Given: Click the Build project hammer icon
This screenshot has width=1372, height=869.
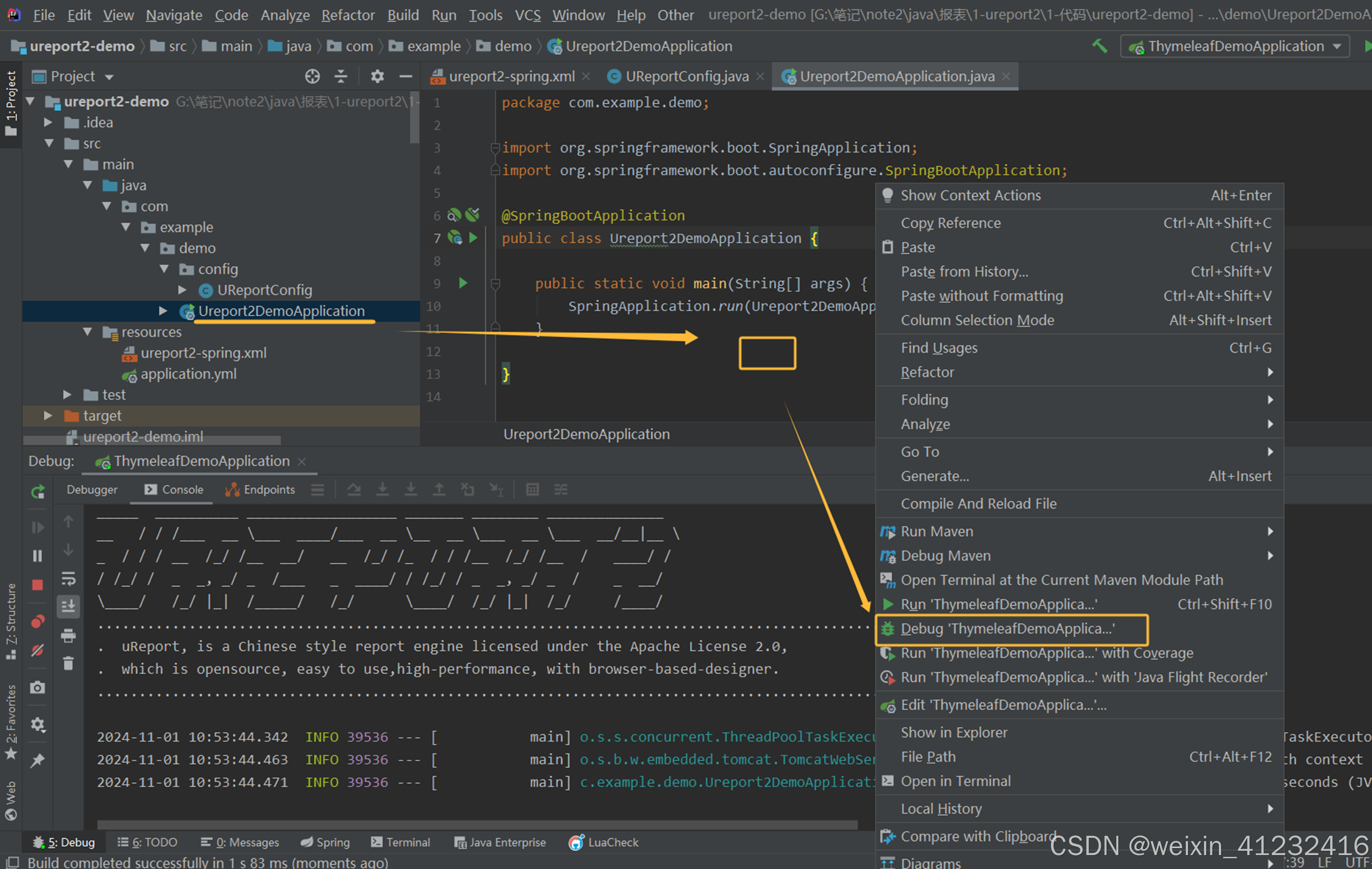Looking at the screenshot, I should 1099,46.
